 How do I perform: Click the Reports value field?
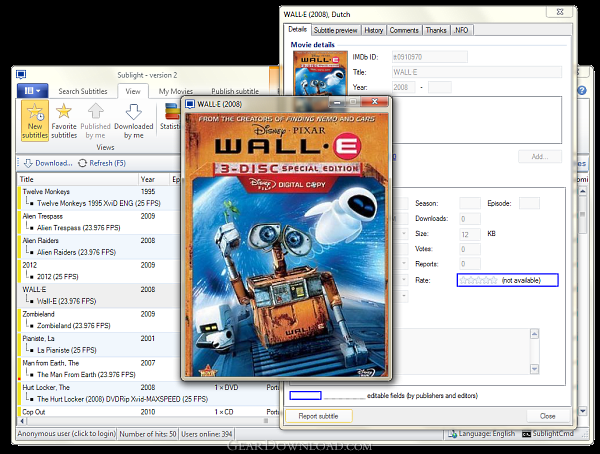(x=470, y=264)
